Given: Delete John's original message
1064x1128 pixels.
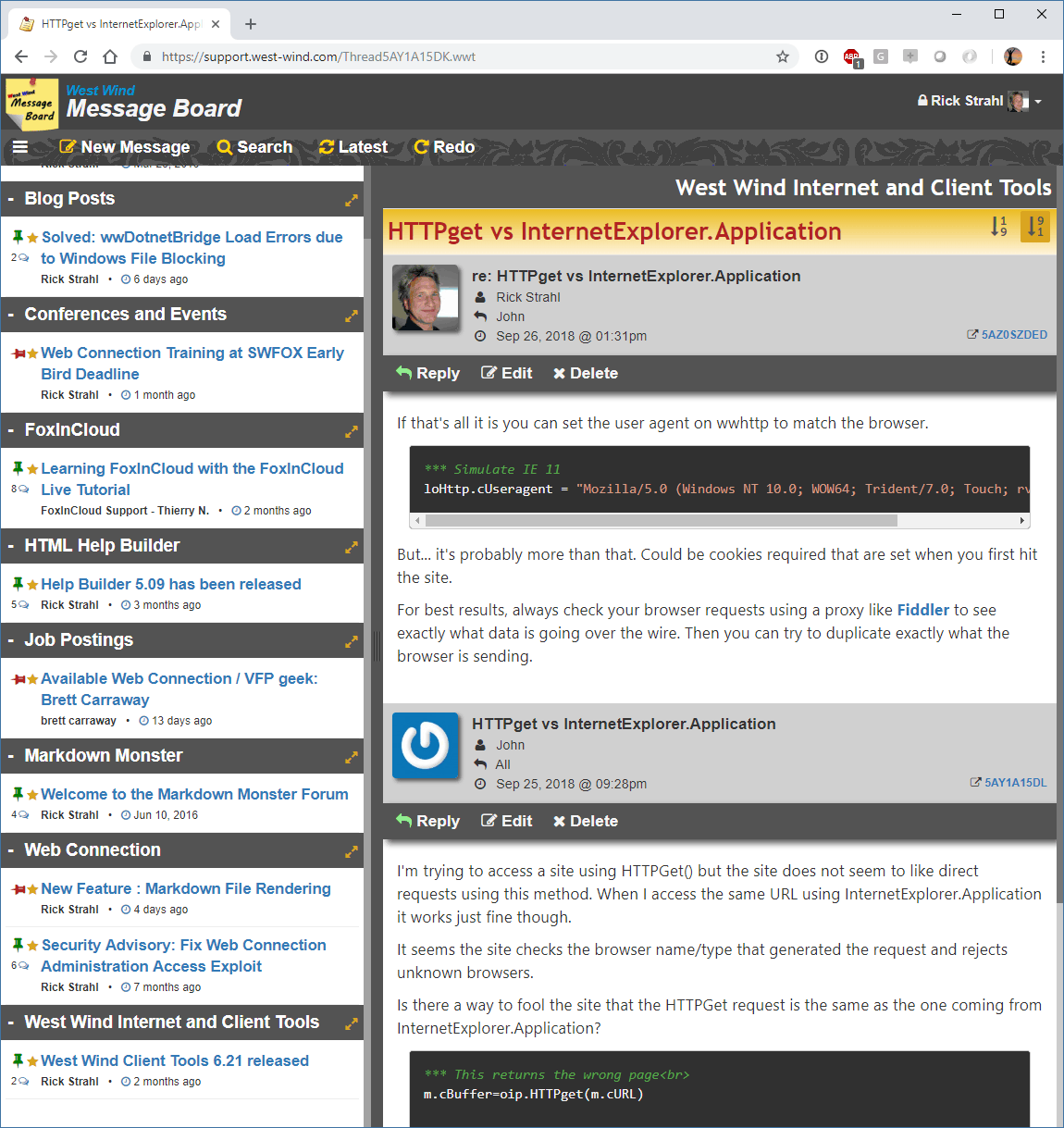Looking at the screenshot, I should (586, 821).
